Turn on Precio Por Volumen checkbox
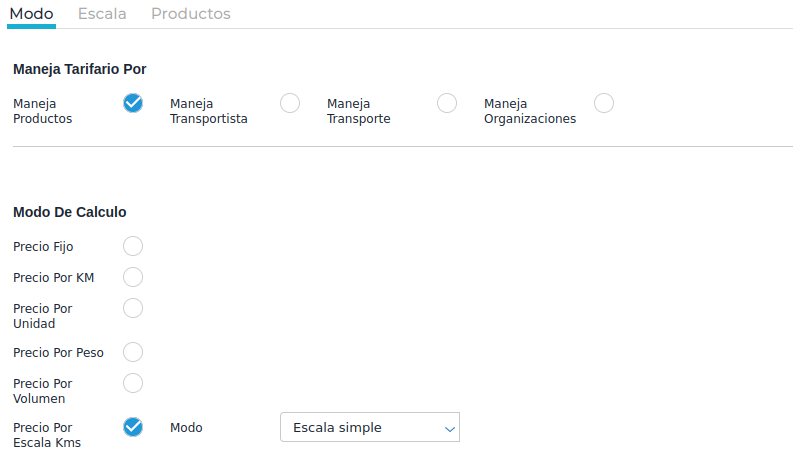Screen dimensions: 793x452 coord(133,383)
